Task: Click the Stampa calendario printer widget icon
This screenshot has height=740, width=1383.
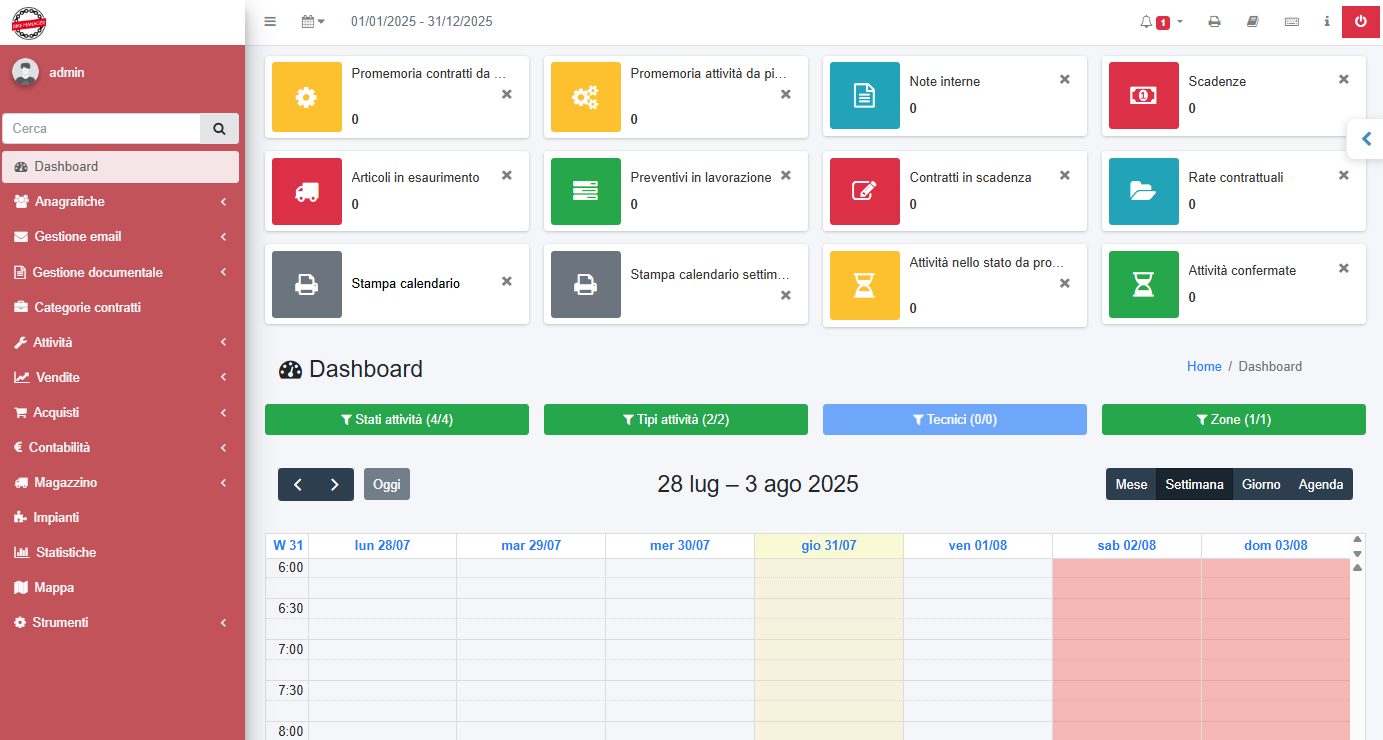Action: [306, 284]
